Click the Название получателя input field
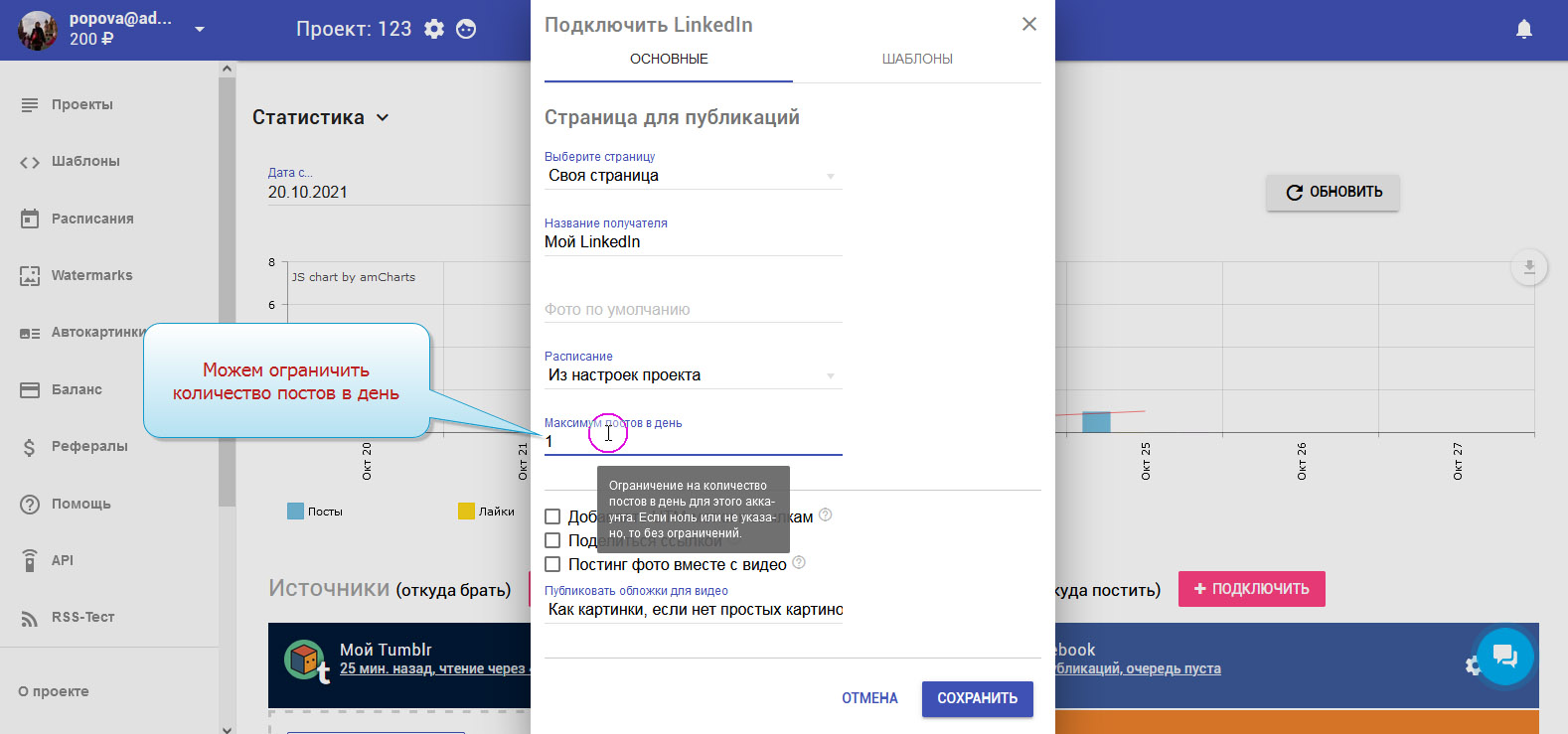1568x734 pixels. [x=693, y=242]
